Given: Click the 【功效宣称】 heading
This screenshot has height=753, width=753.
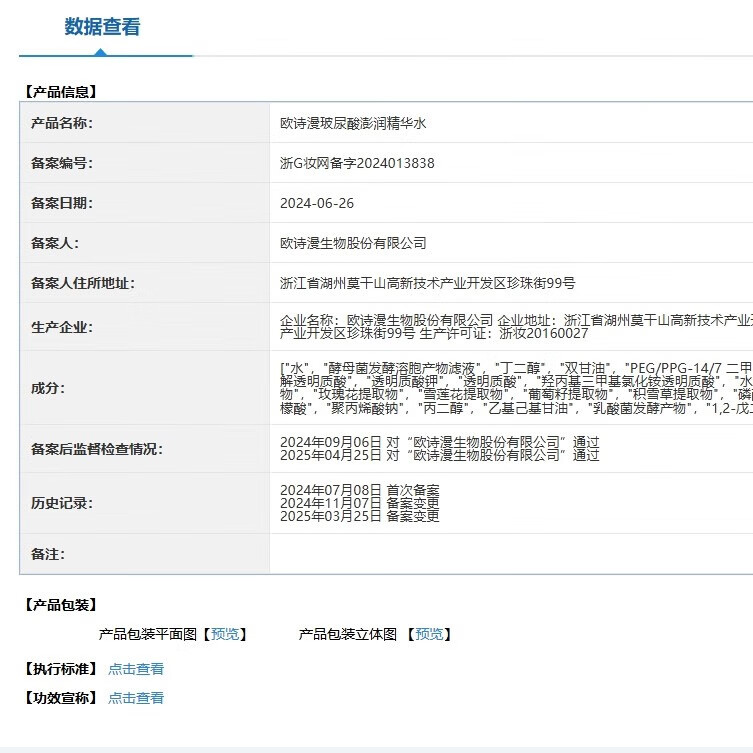Looking at the screenshot, I should 61,698.
